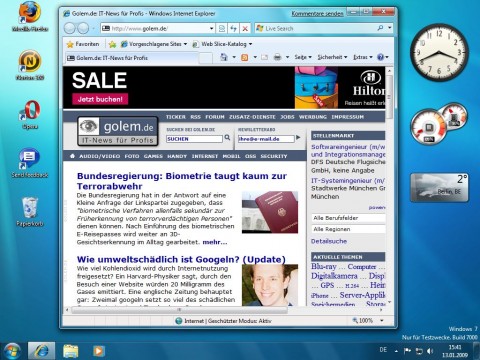Screen dimensions: 480x360
Task: Open the Papierkorb recycle bin
Action: (x=30, y=212)
